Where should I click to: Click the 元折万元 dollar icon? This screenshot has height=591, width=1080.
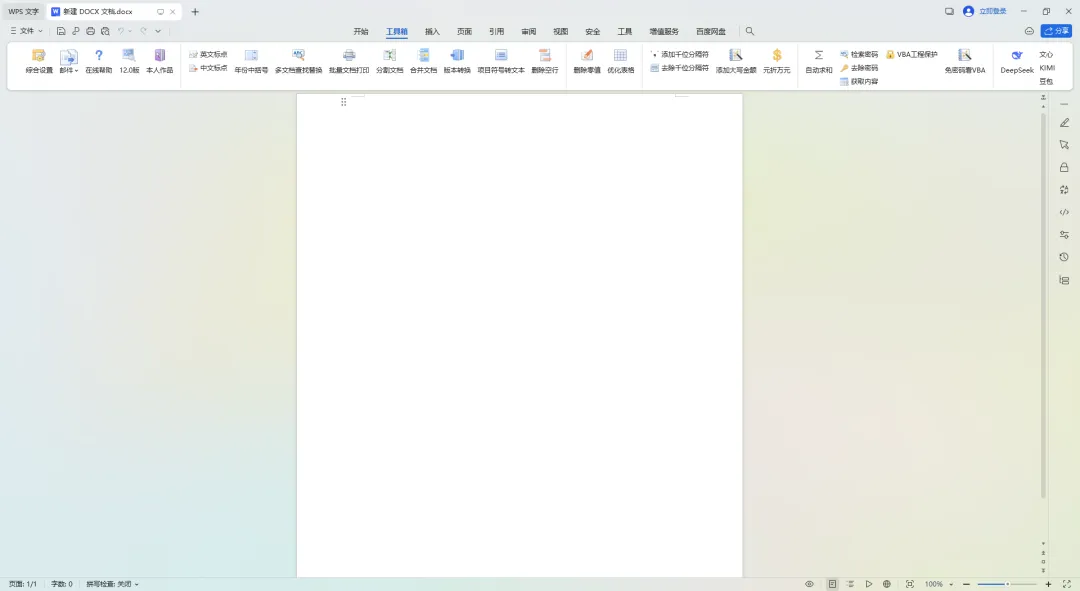click(776, 61)
